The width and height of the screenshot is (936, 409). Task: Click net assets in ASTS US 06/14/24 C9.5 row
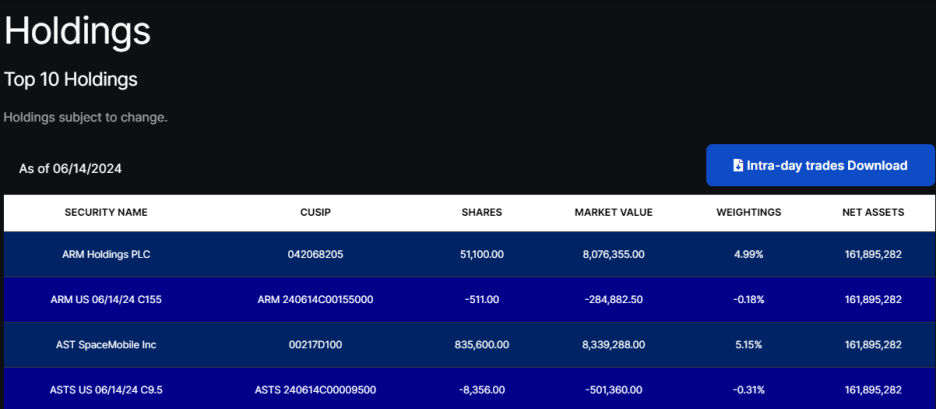873,390
